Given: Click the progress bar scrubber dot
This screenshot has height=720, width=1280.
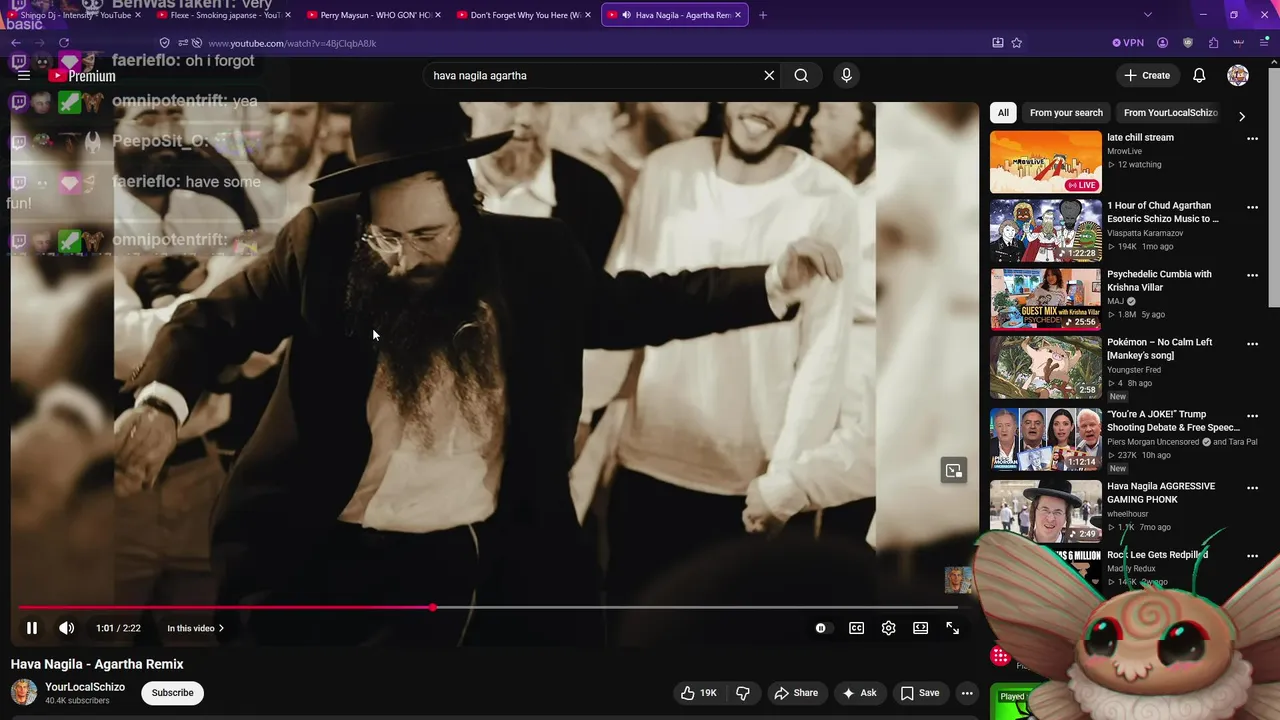Looking at the screenshot, I should 433,607.
